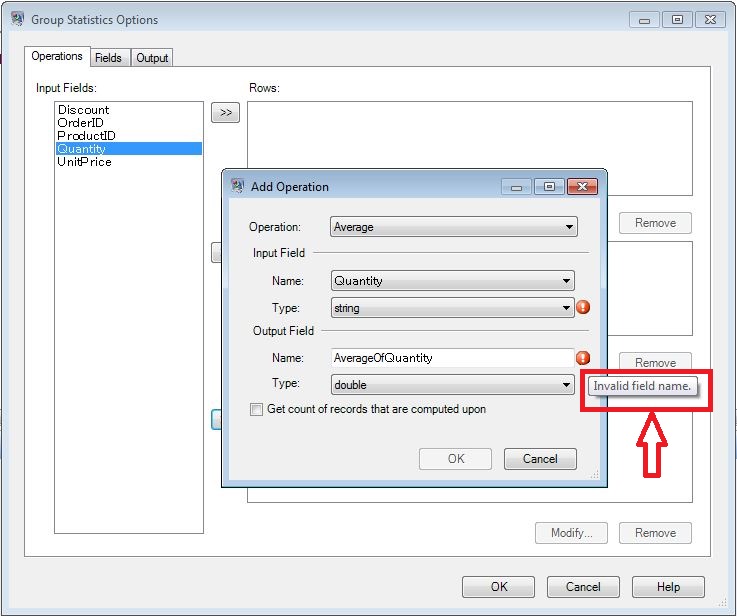This screenshot has width=737, height=616.
Task: Open the Output Field Type dropdown showing double
Action: click(452, 385)
